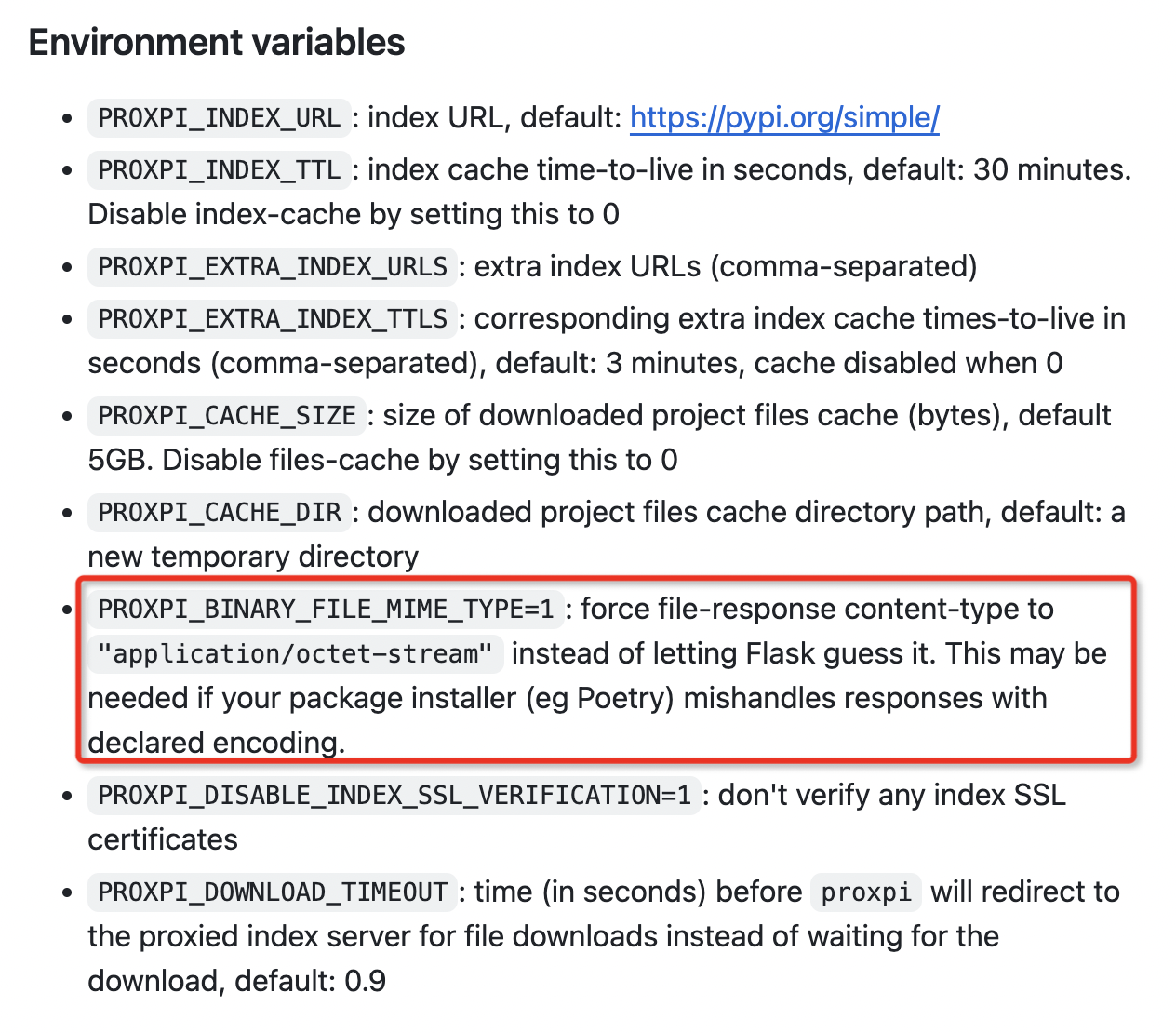Click the text "30 minutes" default value
Screen dimensions: 1176x1033
point(1049,170)
